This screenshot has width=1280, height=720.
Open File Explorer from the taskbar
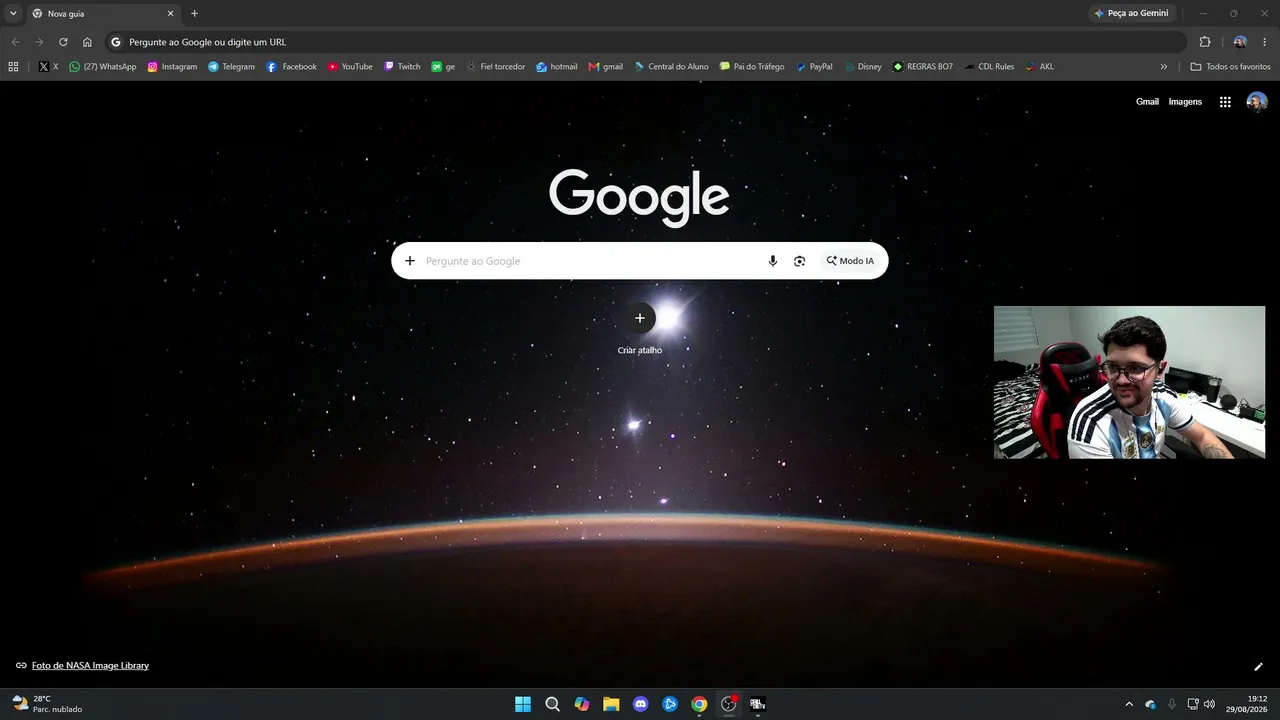611,704
